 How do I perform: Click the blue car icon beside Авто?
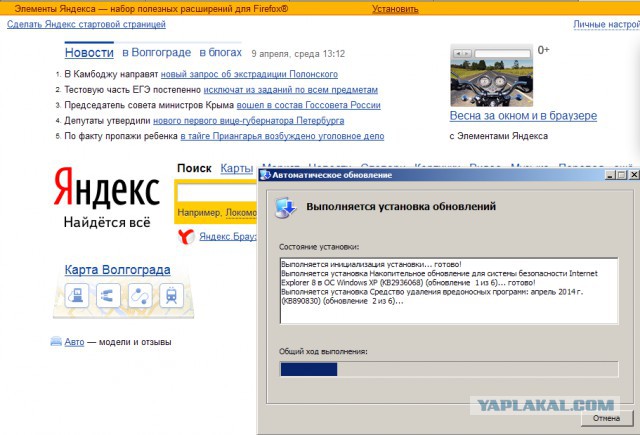pyautogui.click(x=56, y=342)
